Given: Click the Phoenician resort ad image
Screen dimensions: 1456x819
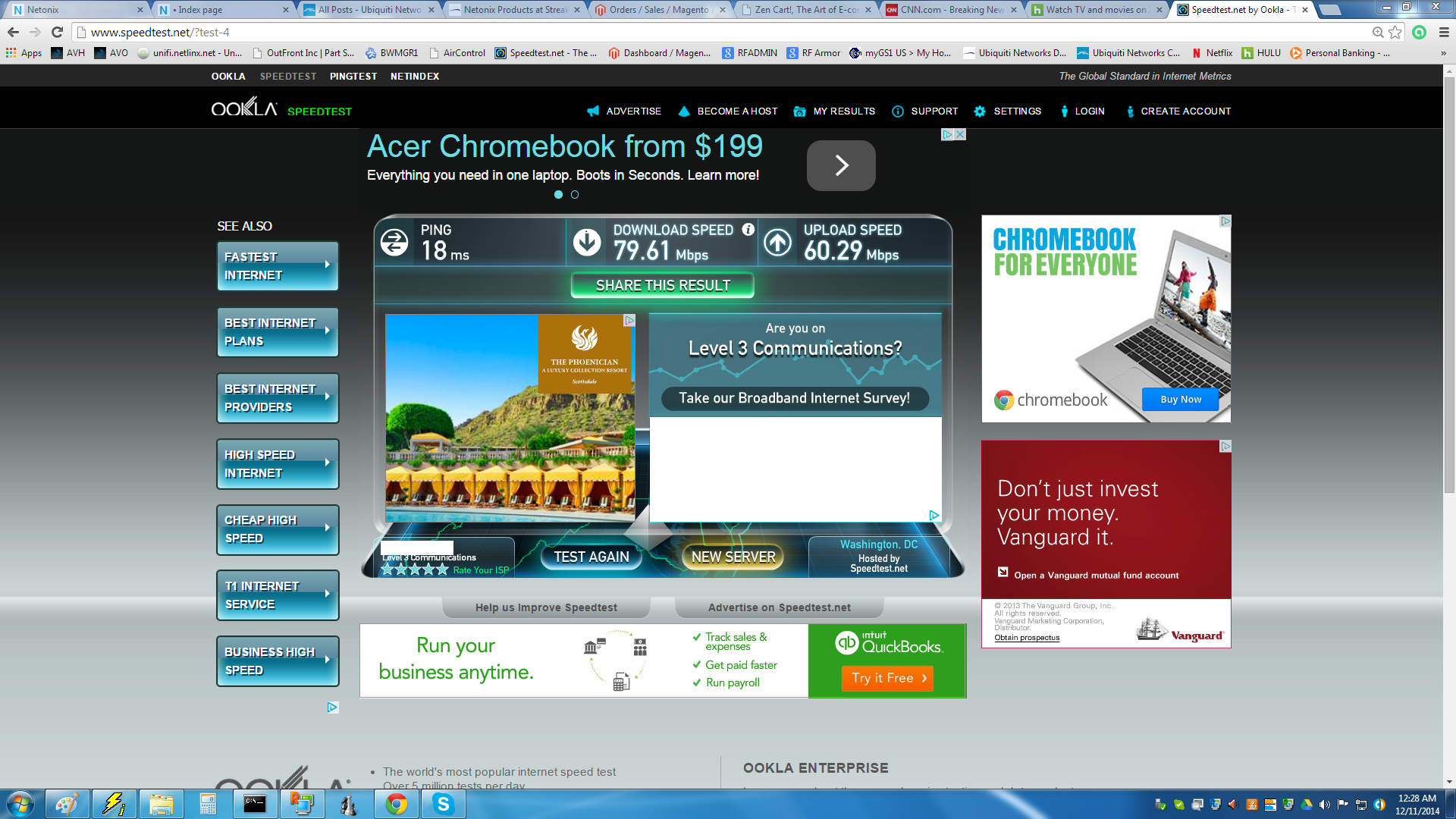Looking at the screenshot, I should pyautogui.click(x=510, y=418).
